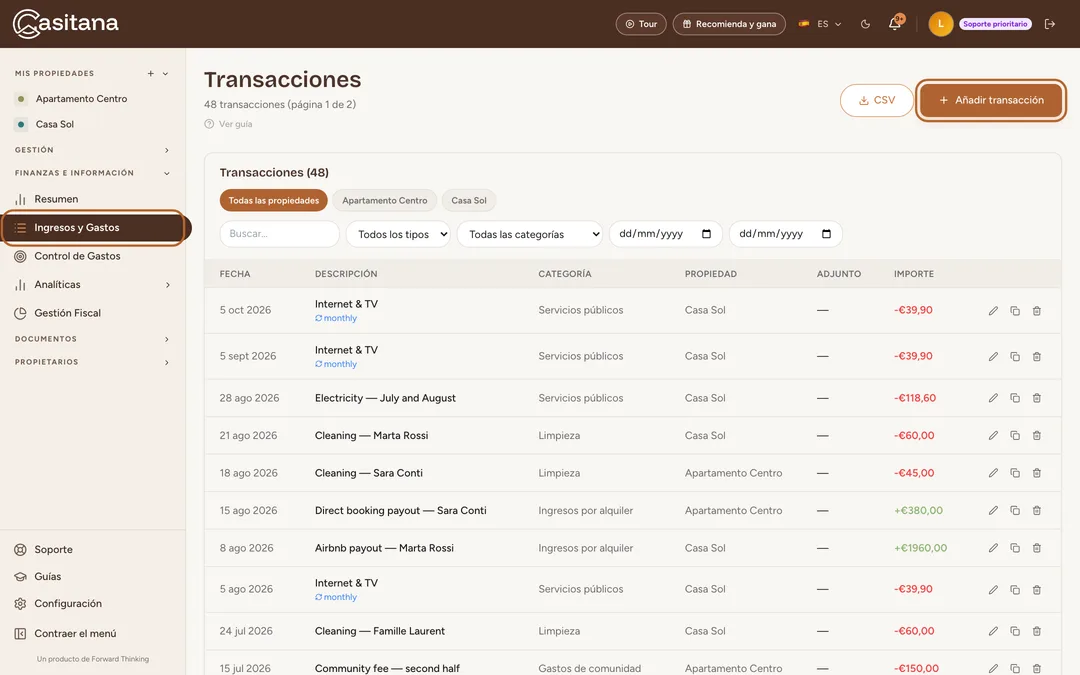Add a new property plus icon
Viewport: 1080px width, 675px height.
pos(150,74)
